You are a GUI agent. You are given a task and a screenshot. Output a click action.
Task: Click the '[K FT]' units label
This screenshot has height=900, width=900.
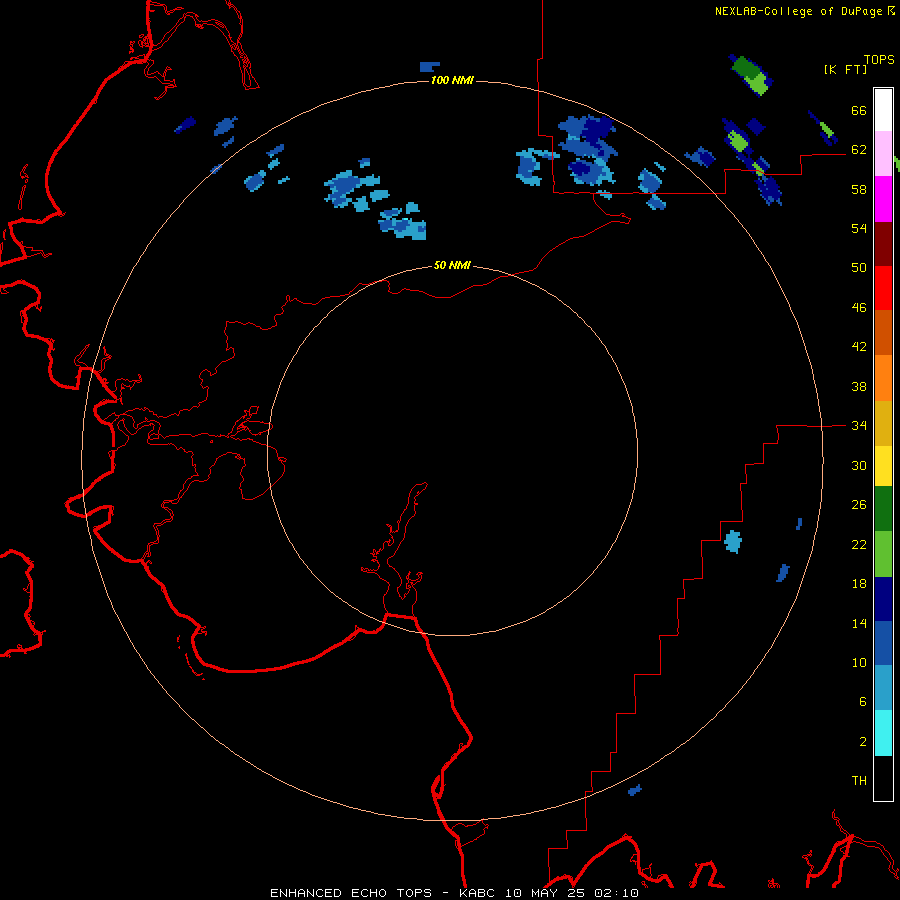pyautogui.click(x=845, y=70)
